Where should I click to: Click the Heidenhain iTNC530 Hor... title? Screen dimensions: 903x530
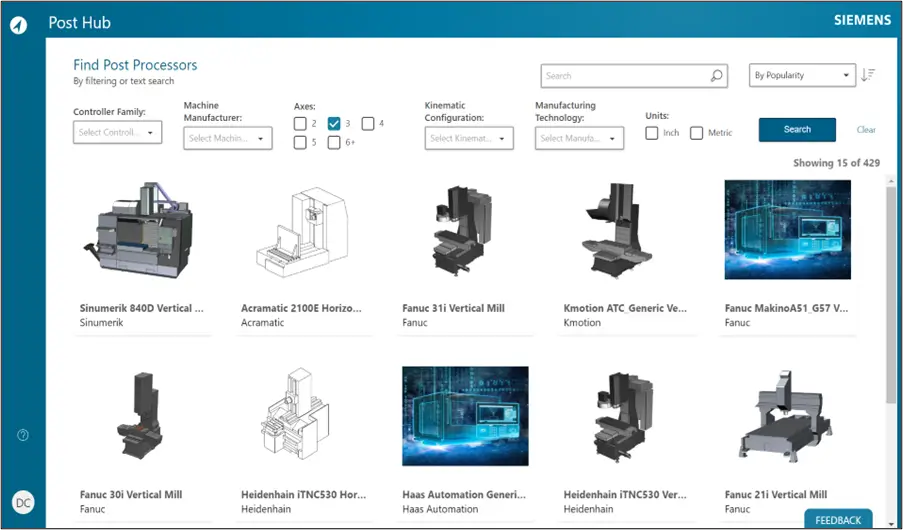tap(303, 494)
